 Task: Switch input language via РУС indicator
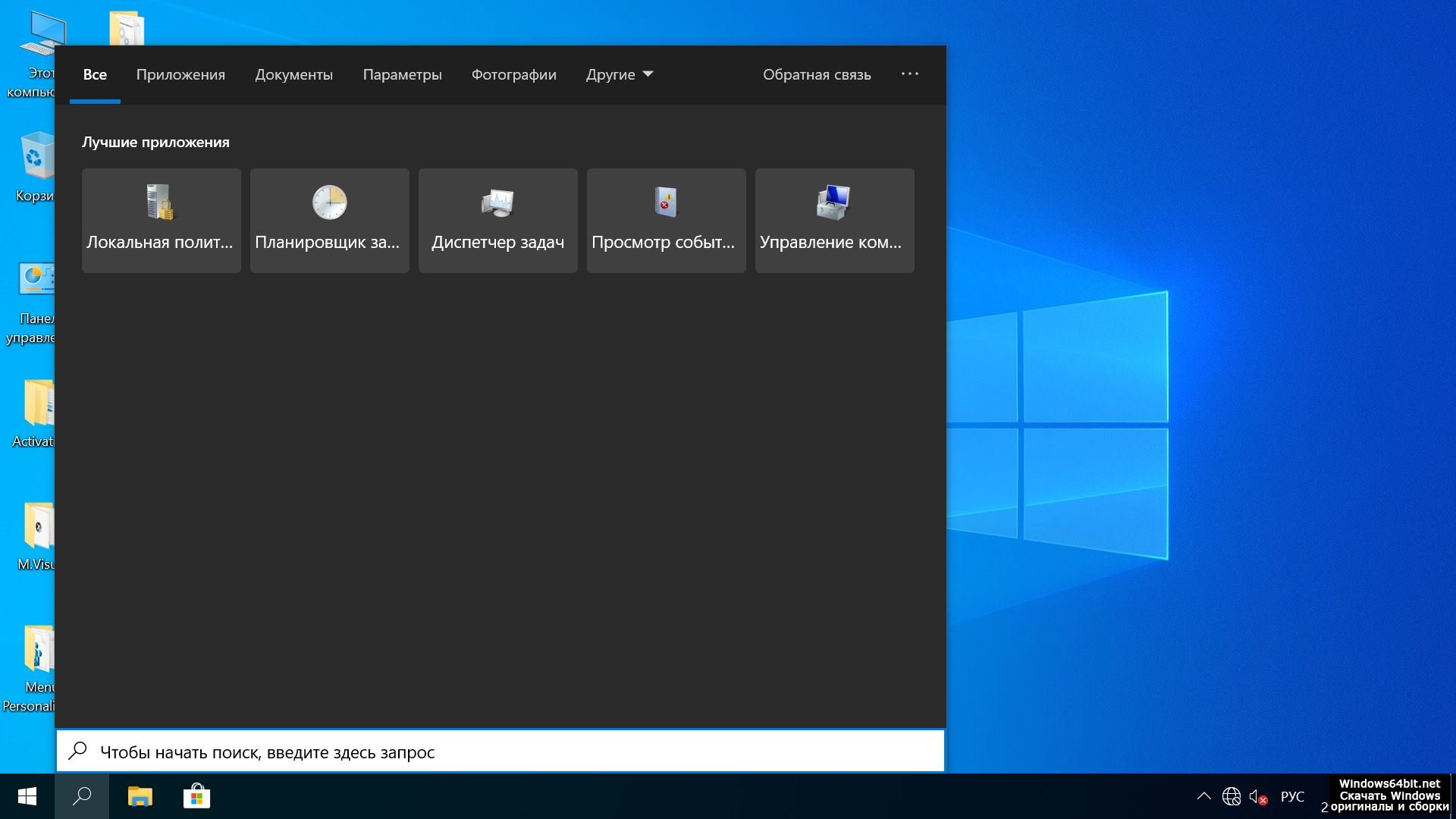[1292, 797]
